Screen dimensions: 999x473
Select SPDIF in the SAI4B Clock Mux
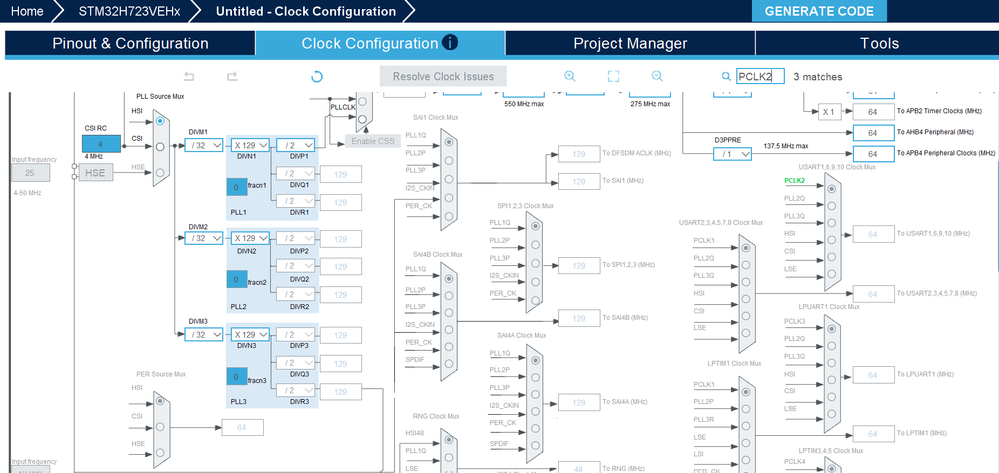449,365
